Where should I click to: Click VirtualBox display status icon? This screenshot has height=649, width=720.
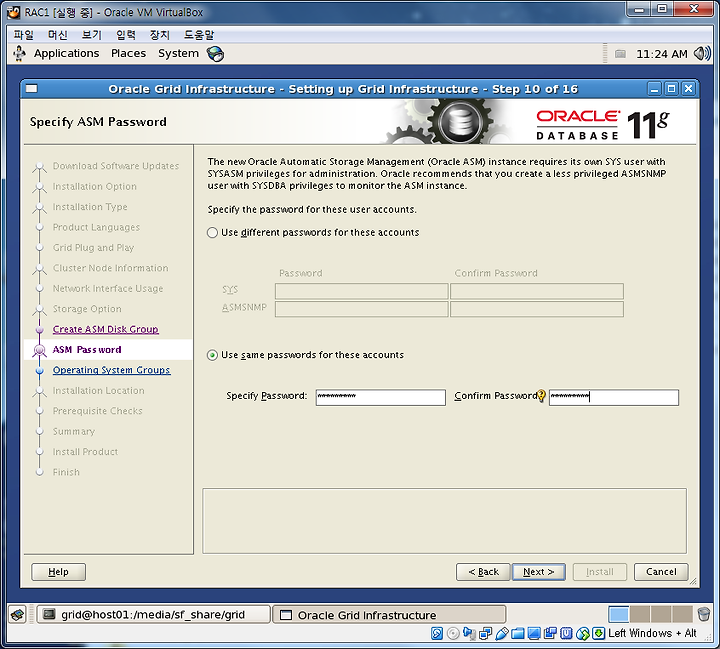coord(534,633)
